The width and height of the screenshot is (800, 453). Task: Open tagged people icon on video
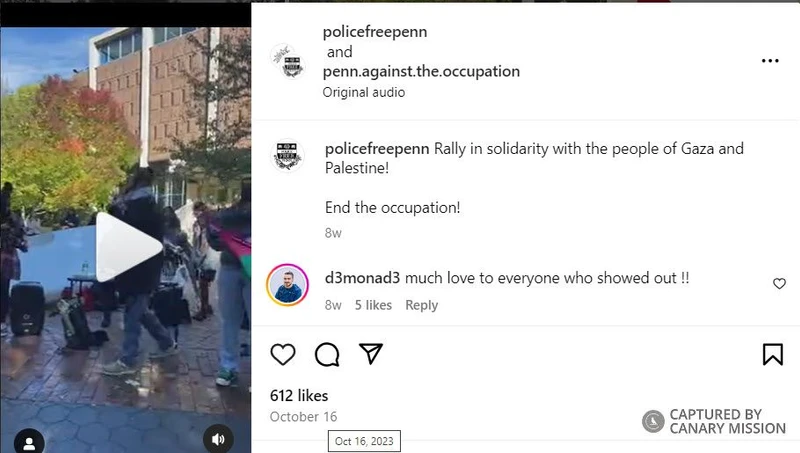pyautogui.click(x=29, y=442)
